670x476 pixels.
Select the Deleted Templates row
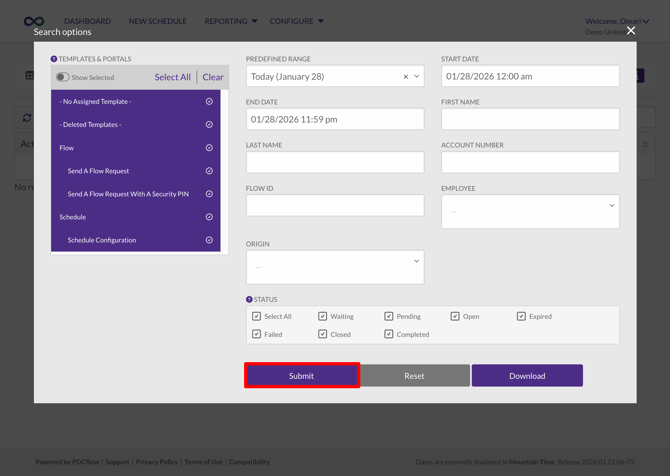click(x=136, y=124)
